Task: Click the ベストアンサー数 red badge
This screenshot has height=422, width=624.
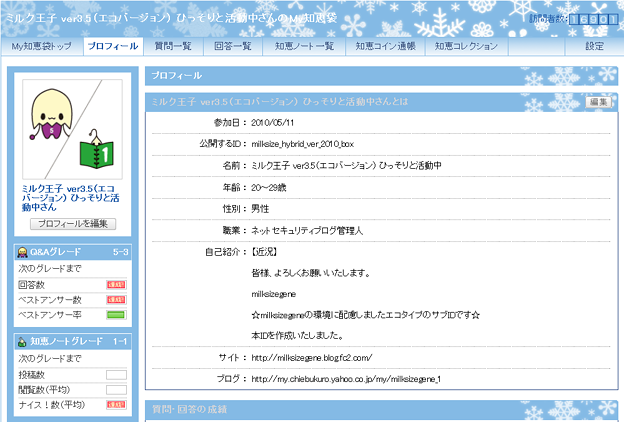Action: [x=116, y=299]
